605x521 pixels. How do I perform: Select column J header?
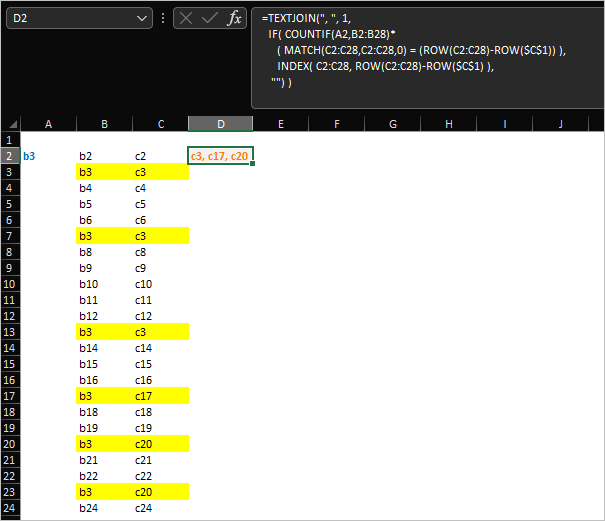click(x=560, y=124)
